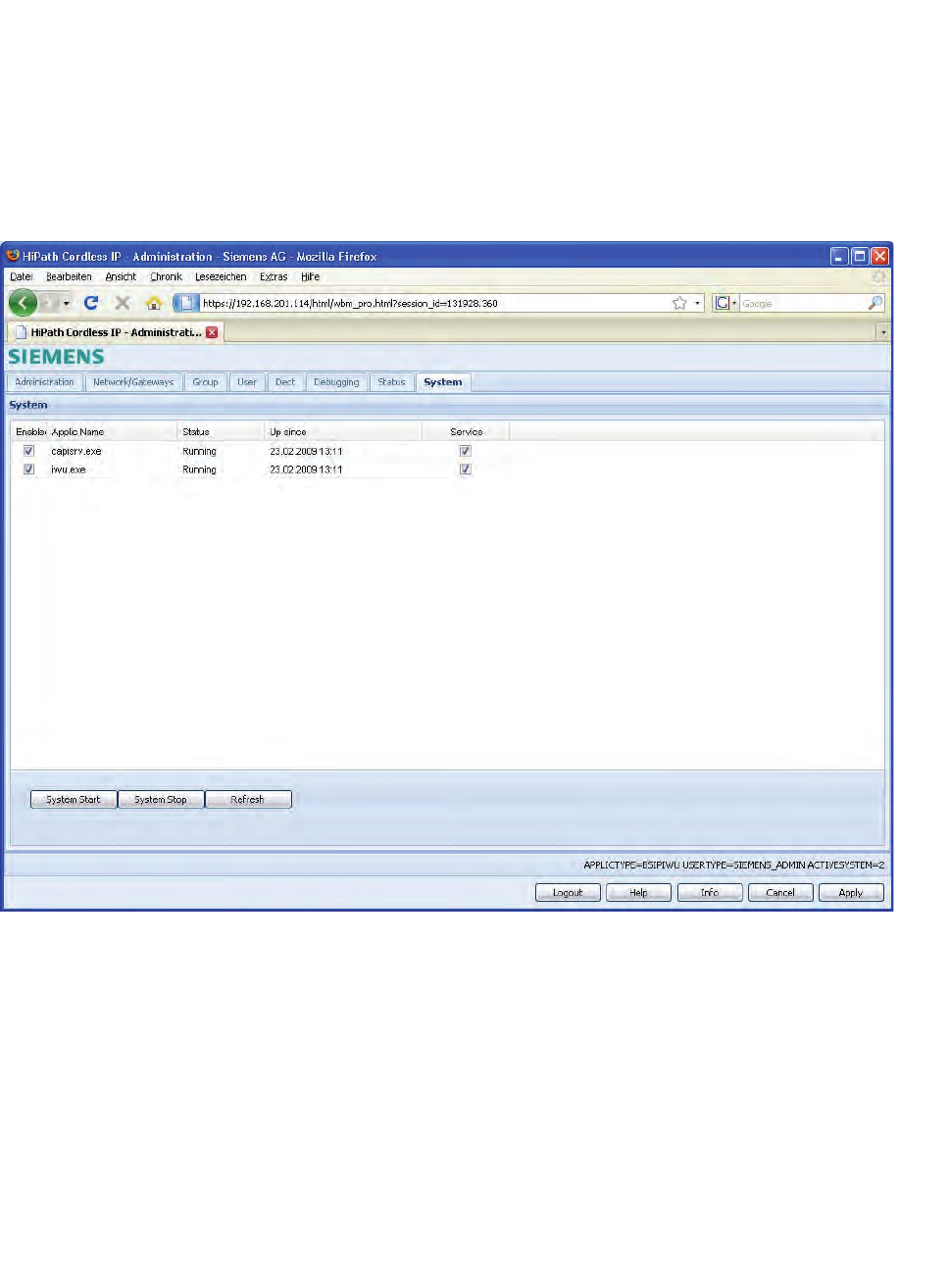
Task: Open the Bearbeiten menu
Action: [x=69, y=277]
